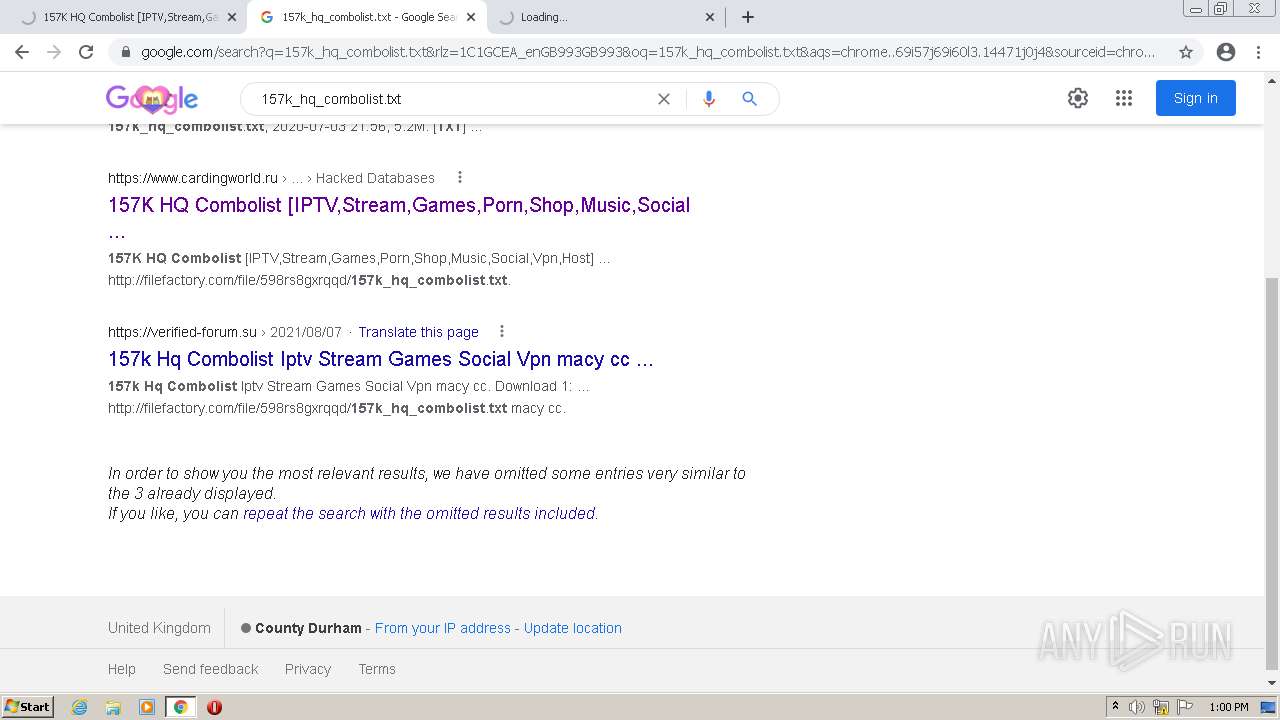
Task: Open the Action Center flag icon
Action: click(1185, 707)
